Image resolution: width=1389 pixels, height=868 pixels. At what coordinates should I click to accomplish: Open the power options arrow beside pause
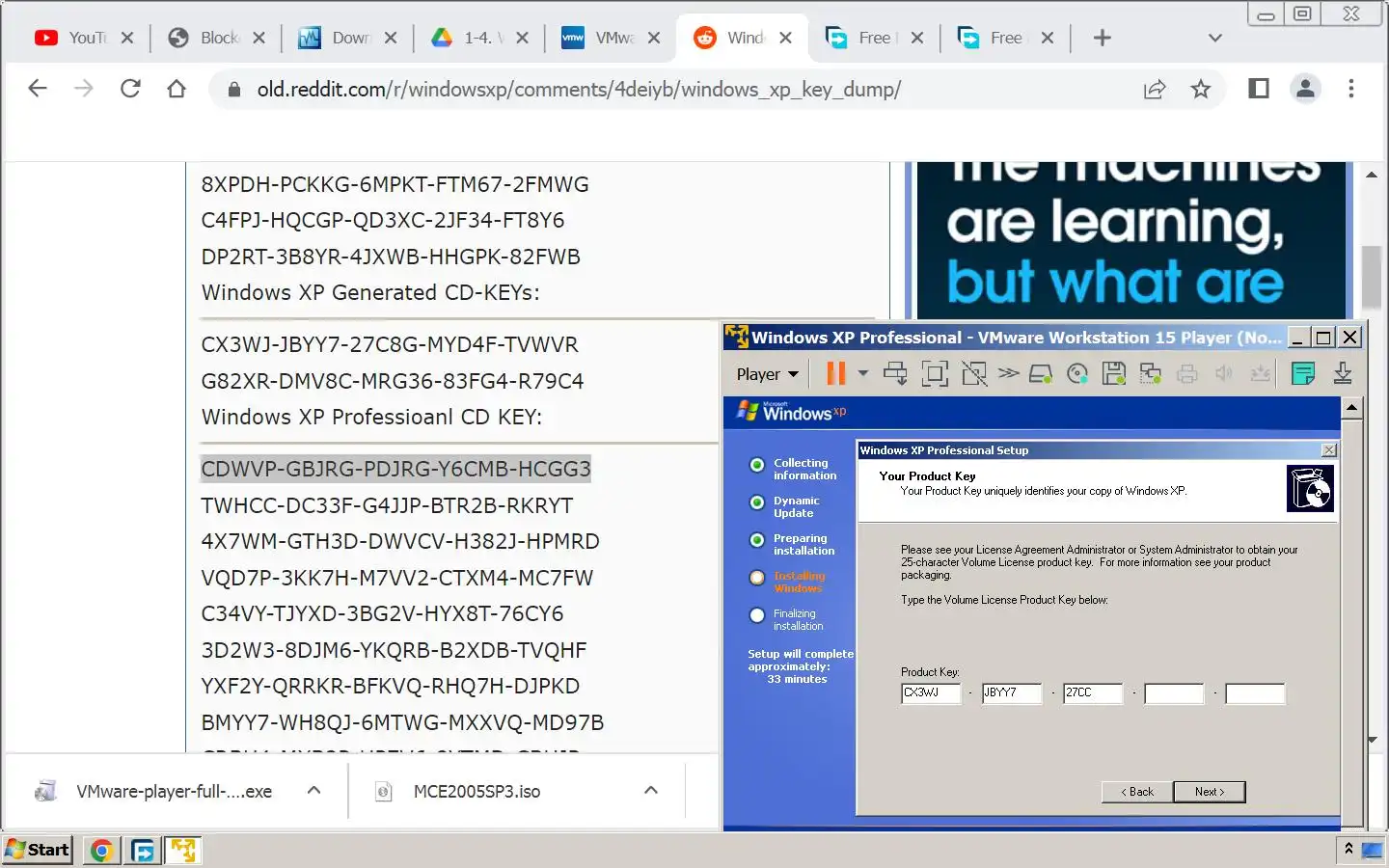(863, 373)
